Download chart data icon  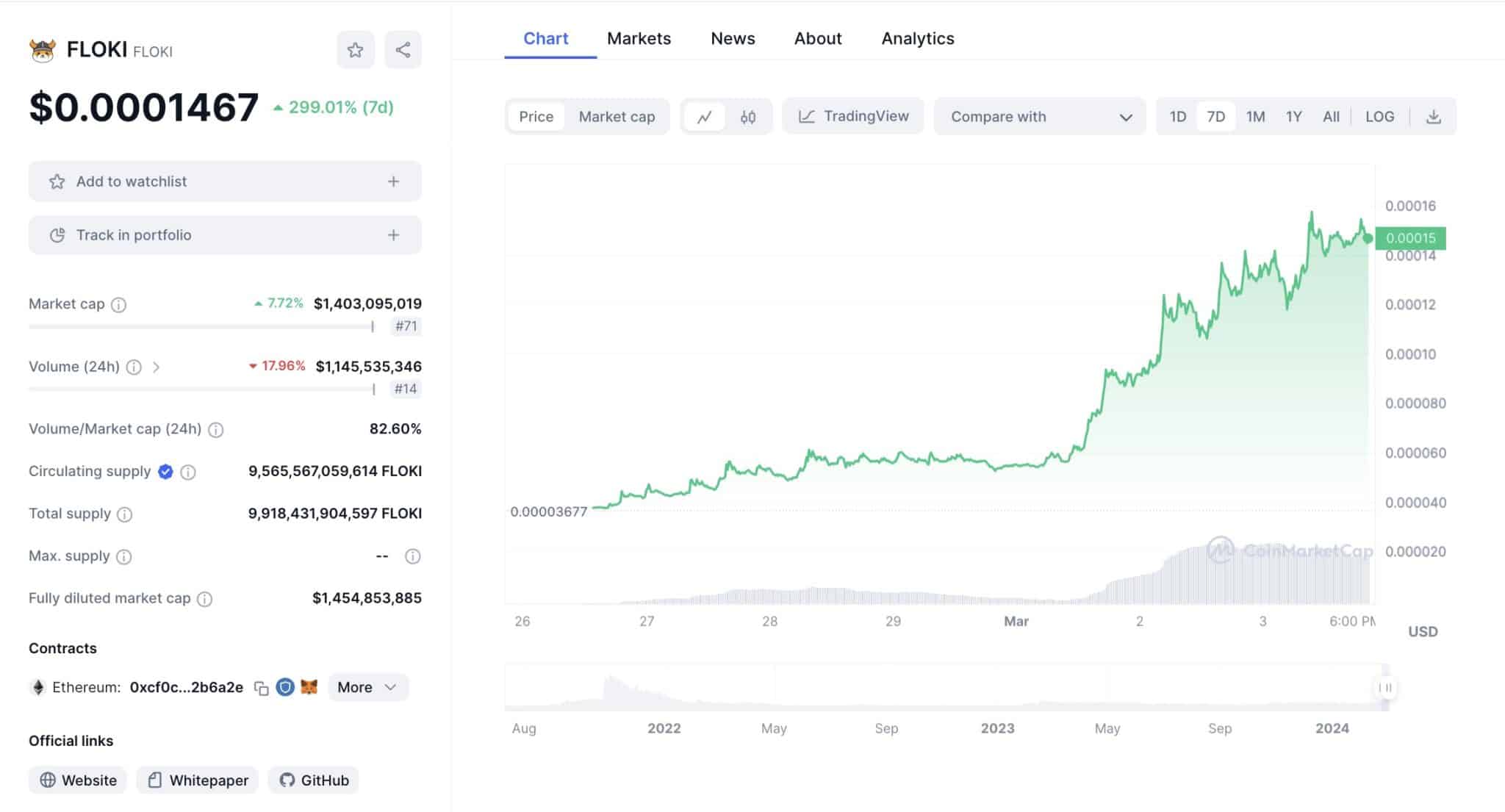(x=1433, y=117)
